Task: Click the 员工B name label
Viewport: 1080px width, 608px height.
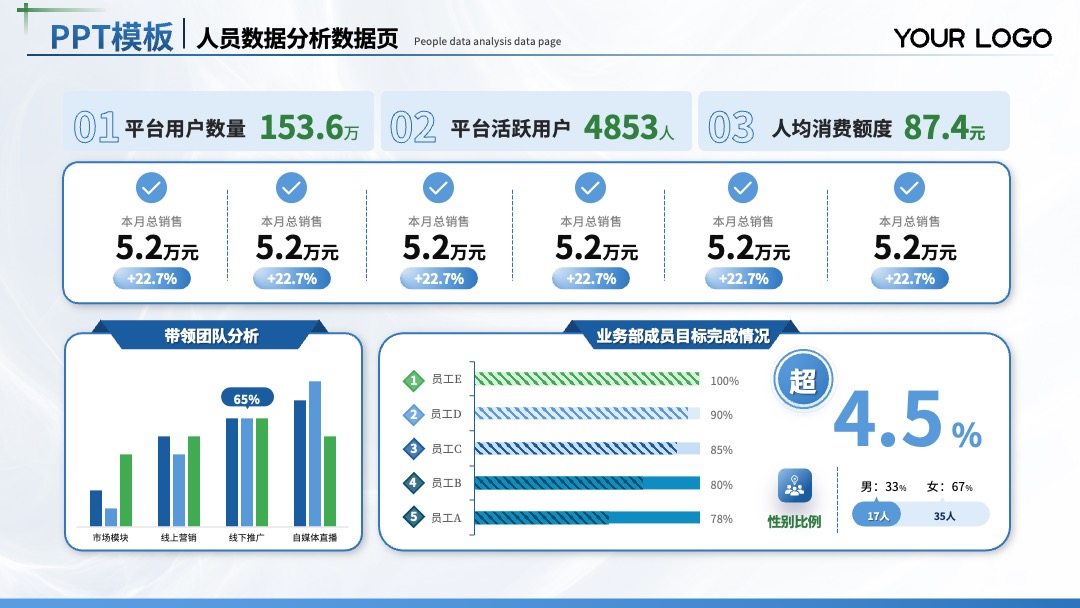Action: [x=446, y=483]
